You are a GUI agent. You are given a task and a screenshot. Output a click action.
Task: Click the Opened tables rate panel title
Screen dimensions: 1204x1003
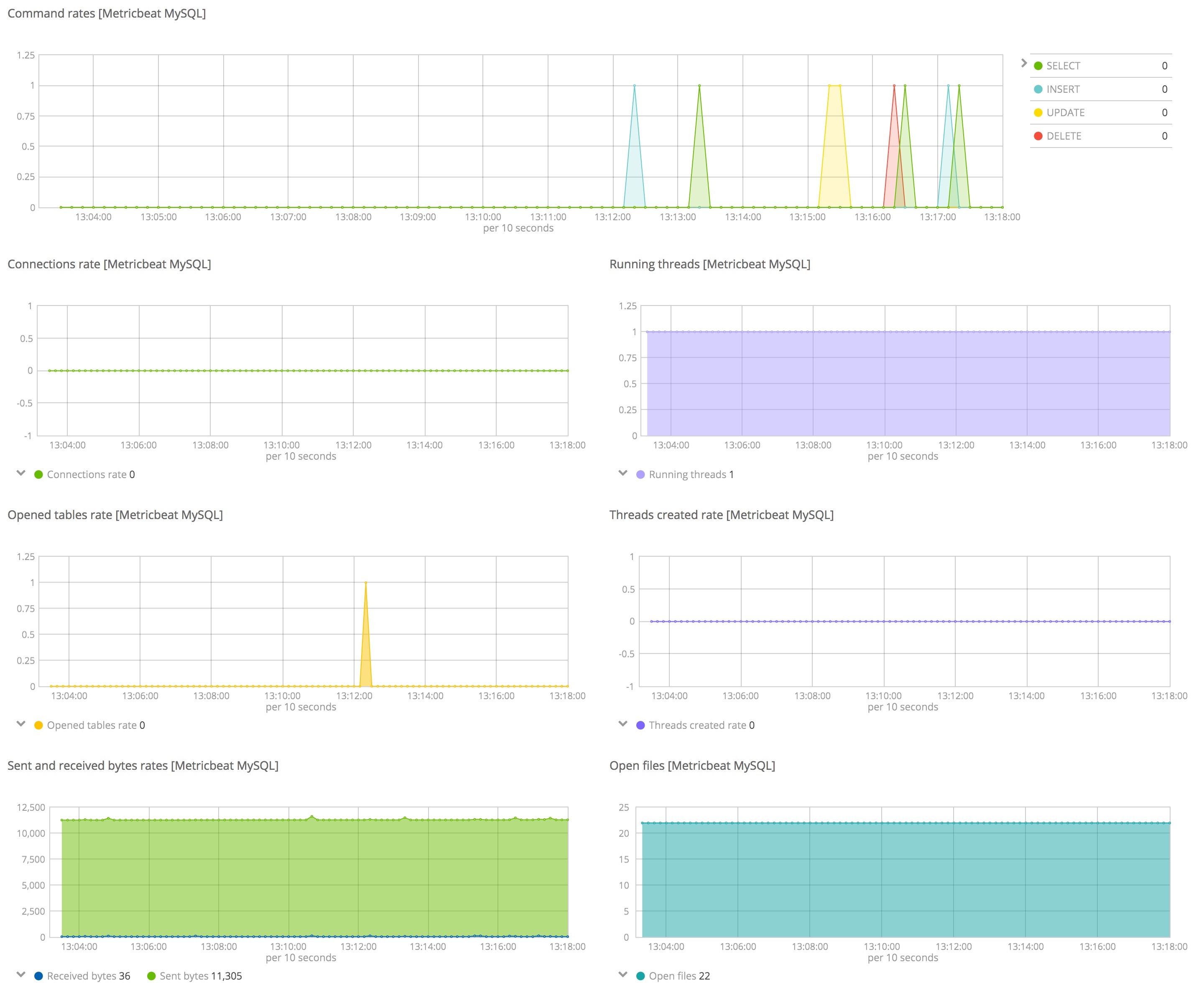pos(115,515)
